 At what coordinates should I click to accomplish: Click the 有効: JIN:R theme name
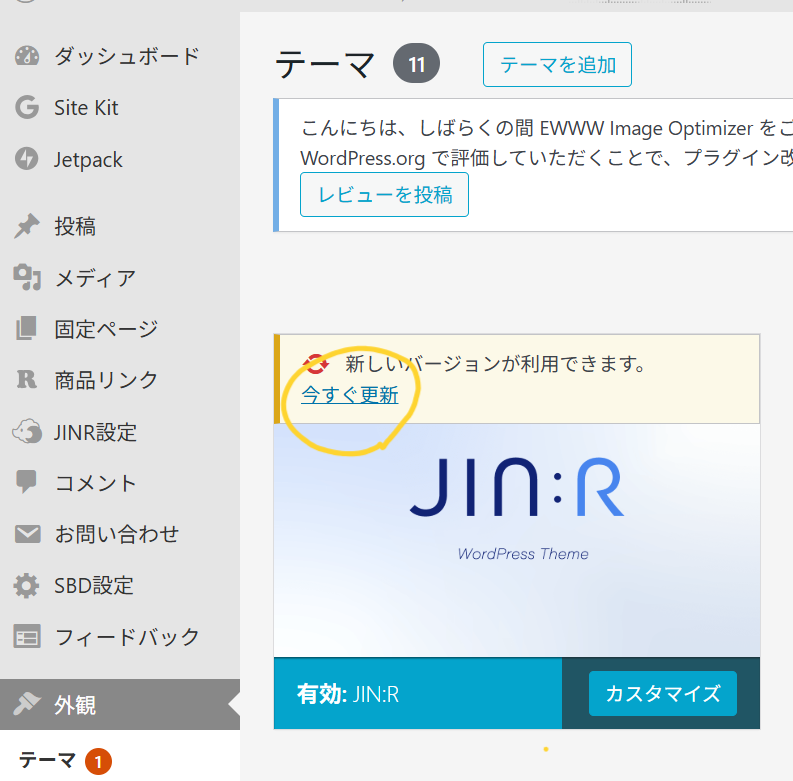pos(348,694)
